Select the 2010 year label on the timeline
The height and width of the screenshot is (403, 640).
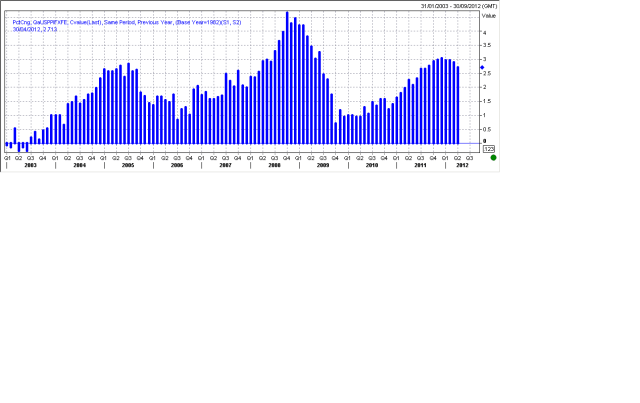point(372,165)
